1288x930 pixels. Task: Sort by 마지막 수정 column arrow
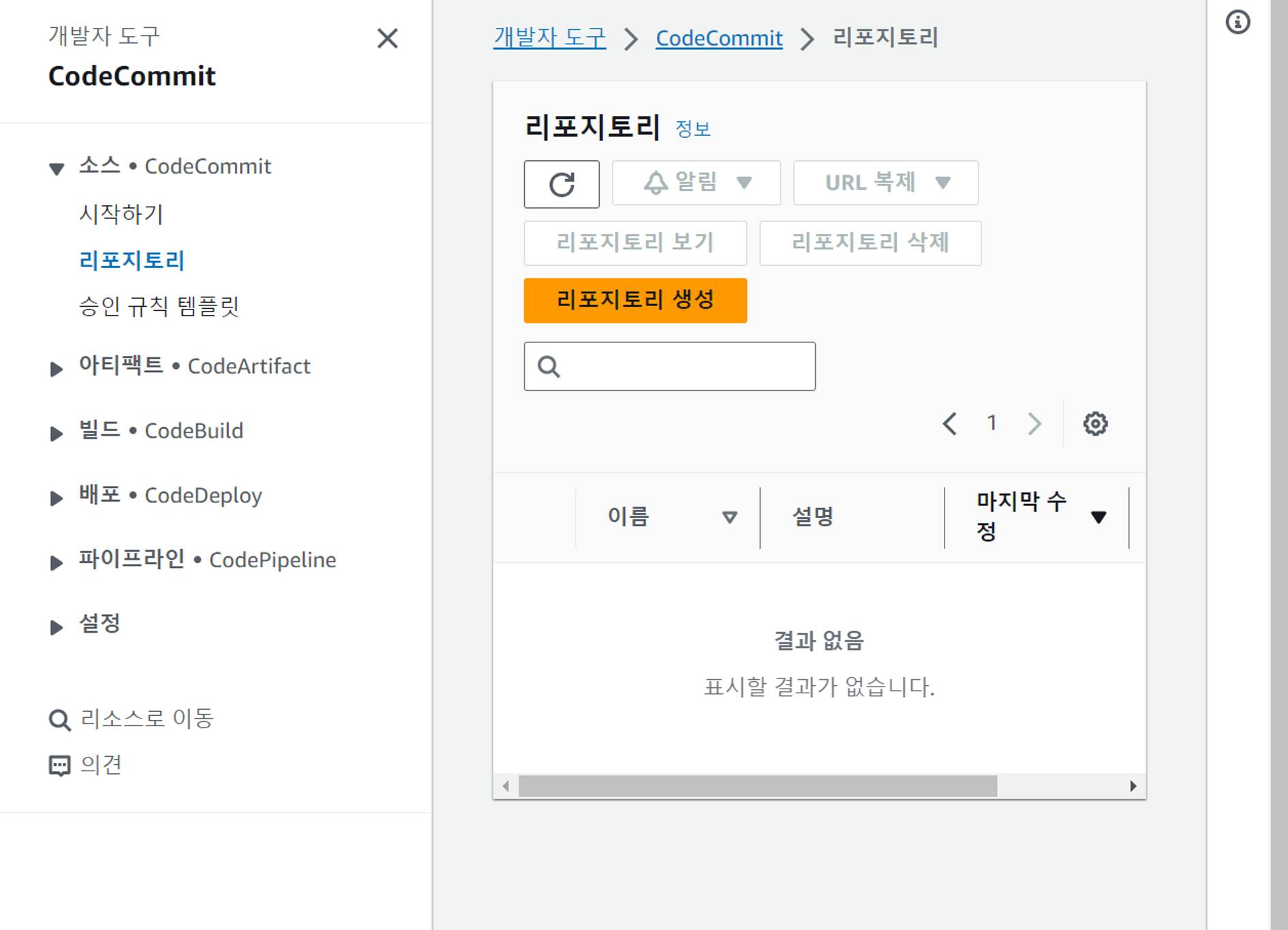click(x=1098, y=517)
